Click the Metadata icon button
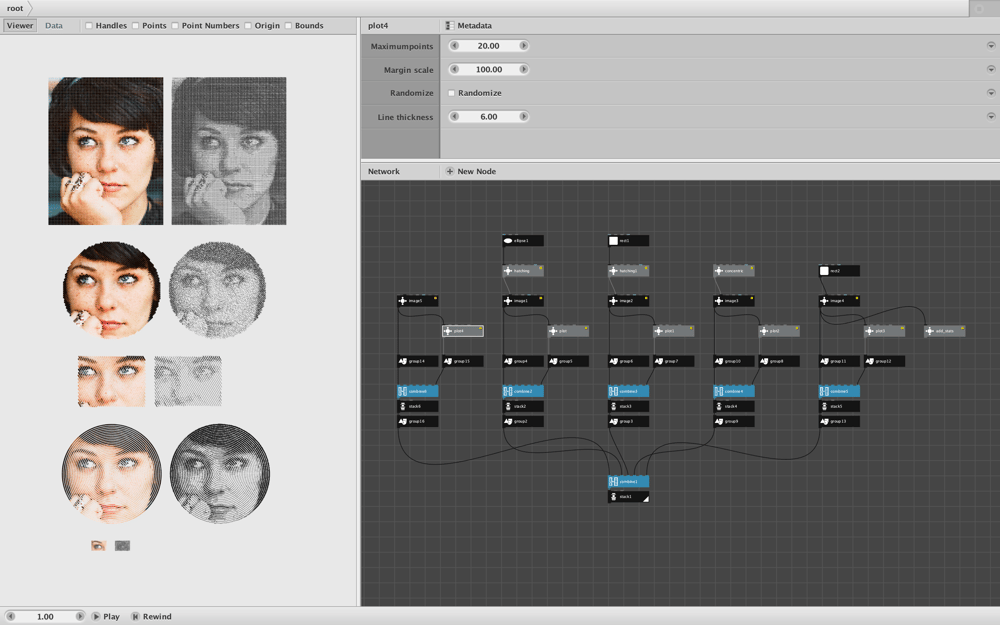This screenshot has width=1000, height=625. (x=450, y=26)
